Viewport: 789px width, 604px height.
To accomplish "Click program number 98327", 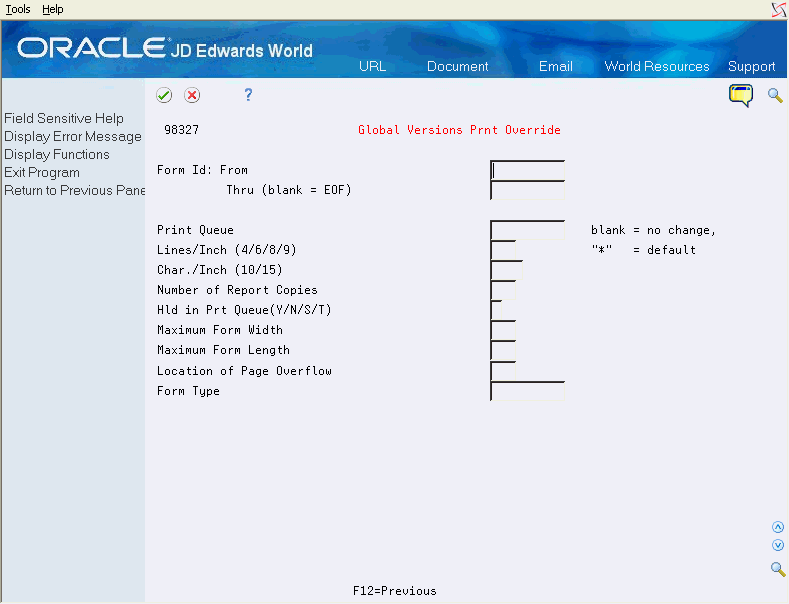I will [182, 130].
